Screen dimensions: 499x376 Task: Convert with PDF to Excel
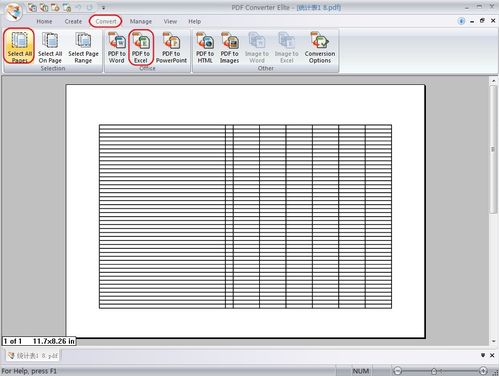tap(141, 47)
